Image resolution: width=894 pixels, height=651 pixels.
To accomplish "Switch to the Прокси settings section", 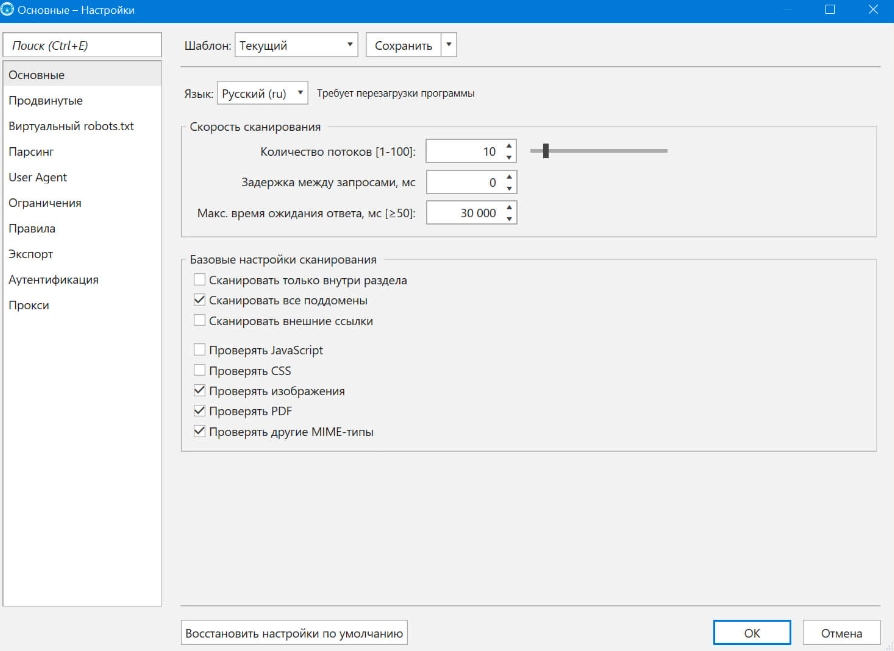I will click(30, 305).
